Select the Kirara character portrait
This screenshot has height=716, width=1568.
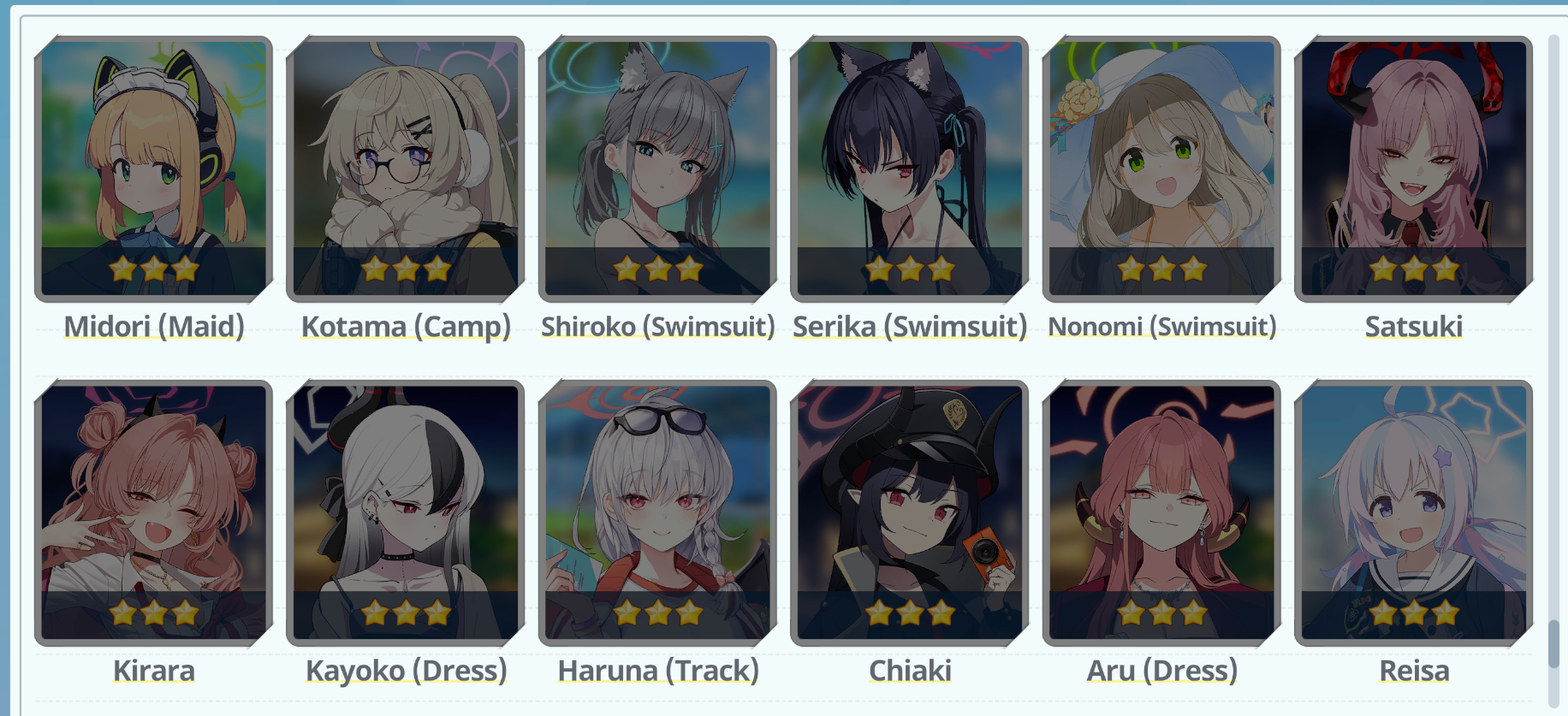coord(153,513)
